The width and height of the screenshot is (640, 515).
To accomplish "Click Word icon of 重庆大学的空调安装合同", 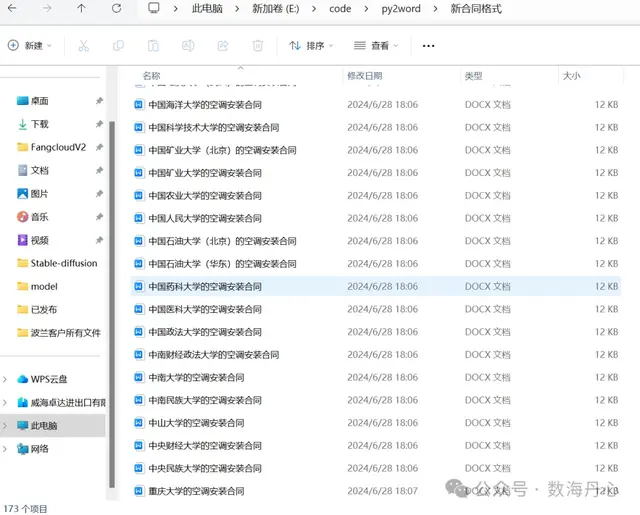I will [x=139, y=491].
